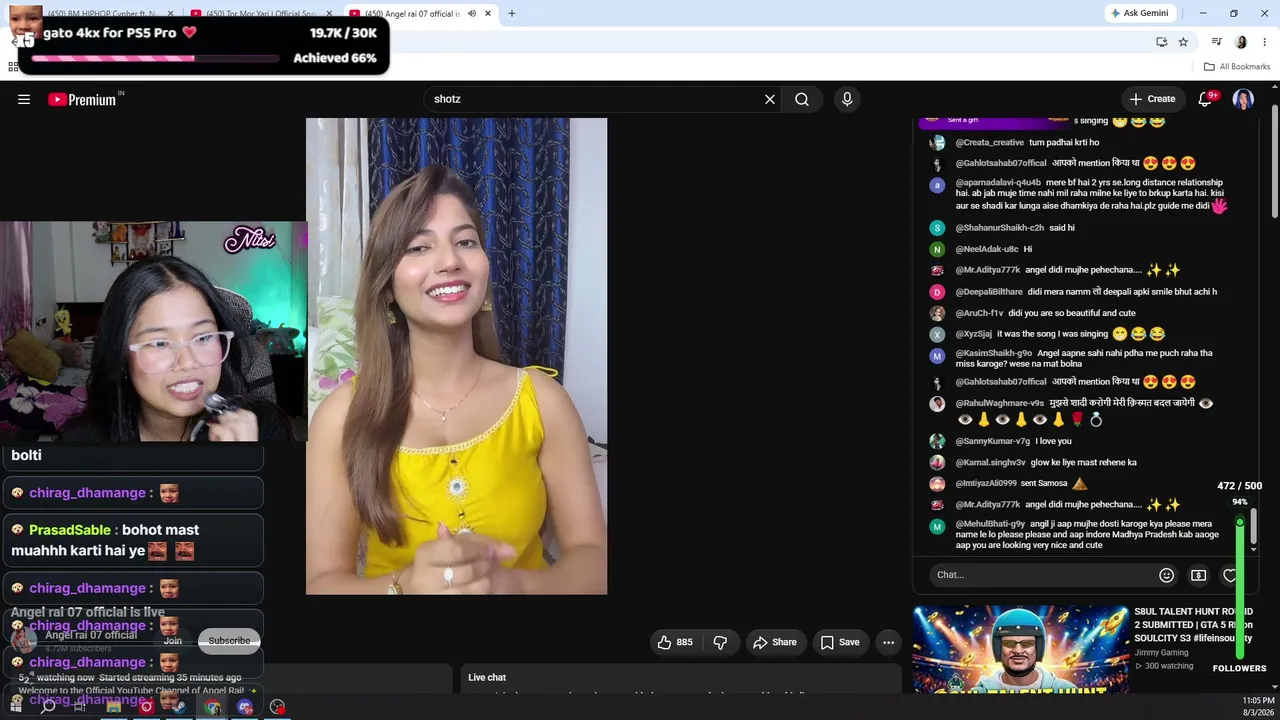The image size is (1280, 720).
Task: Run the search with the magnifier button
Action: tap(802, 99)
